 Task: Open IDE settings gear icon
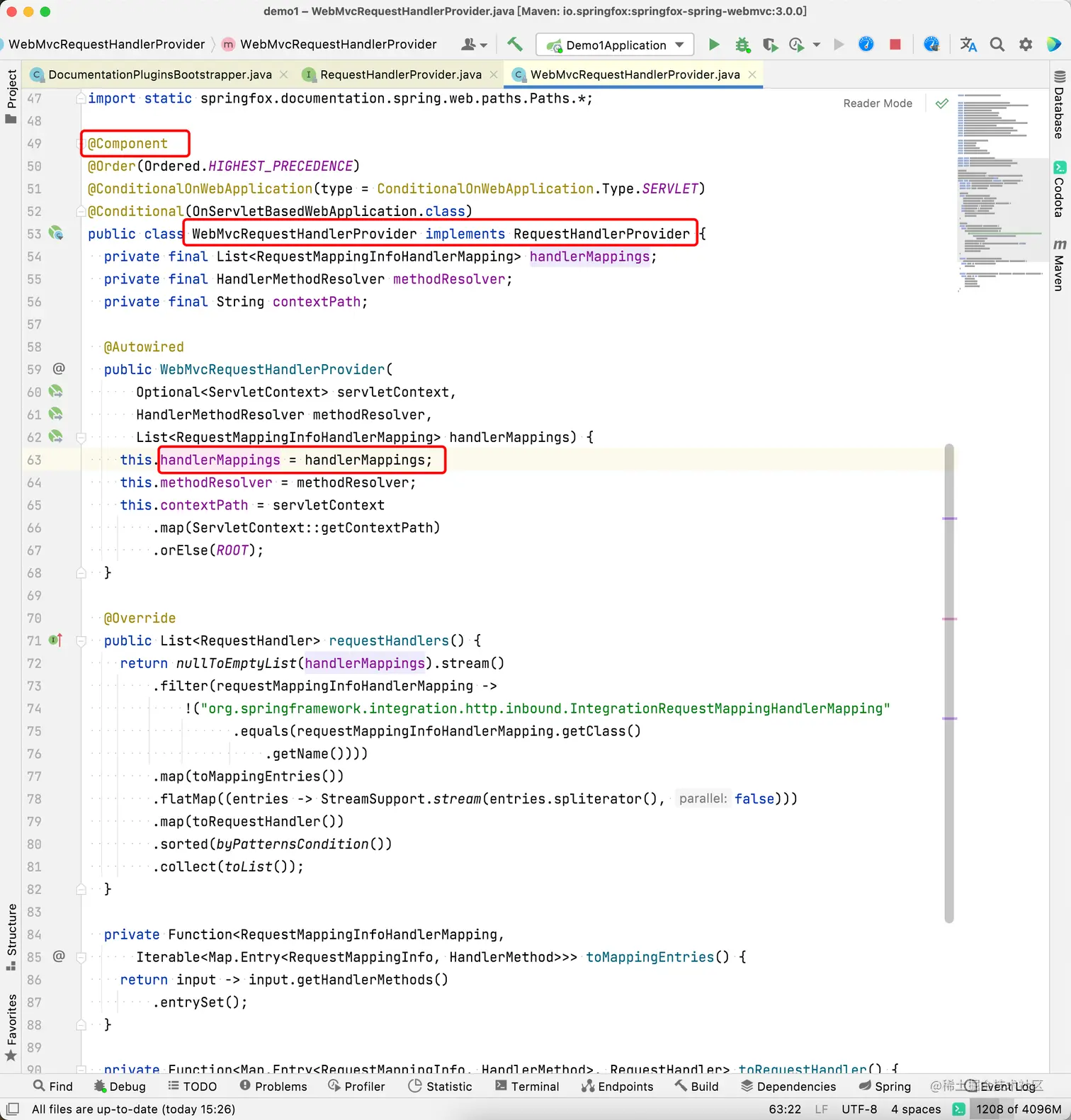coord(1026,45)
